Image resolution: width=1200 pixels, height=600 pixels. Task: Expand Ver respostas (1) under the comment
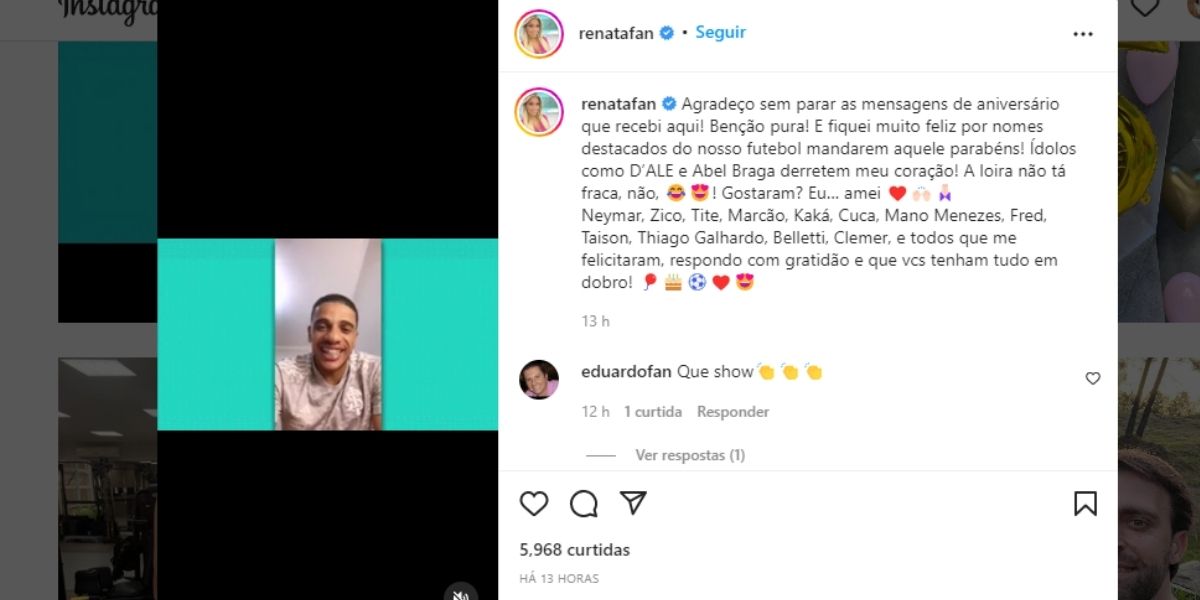(x=690, y=455)
